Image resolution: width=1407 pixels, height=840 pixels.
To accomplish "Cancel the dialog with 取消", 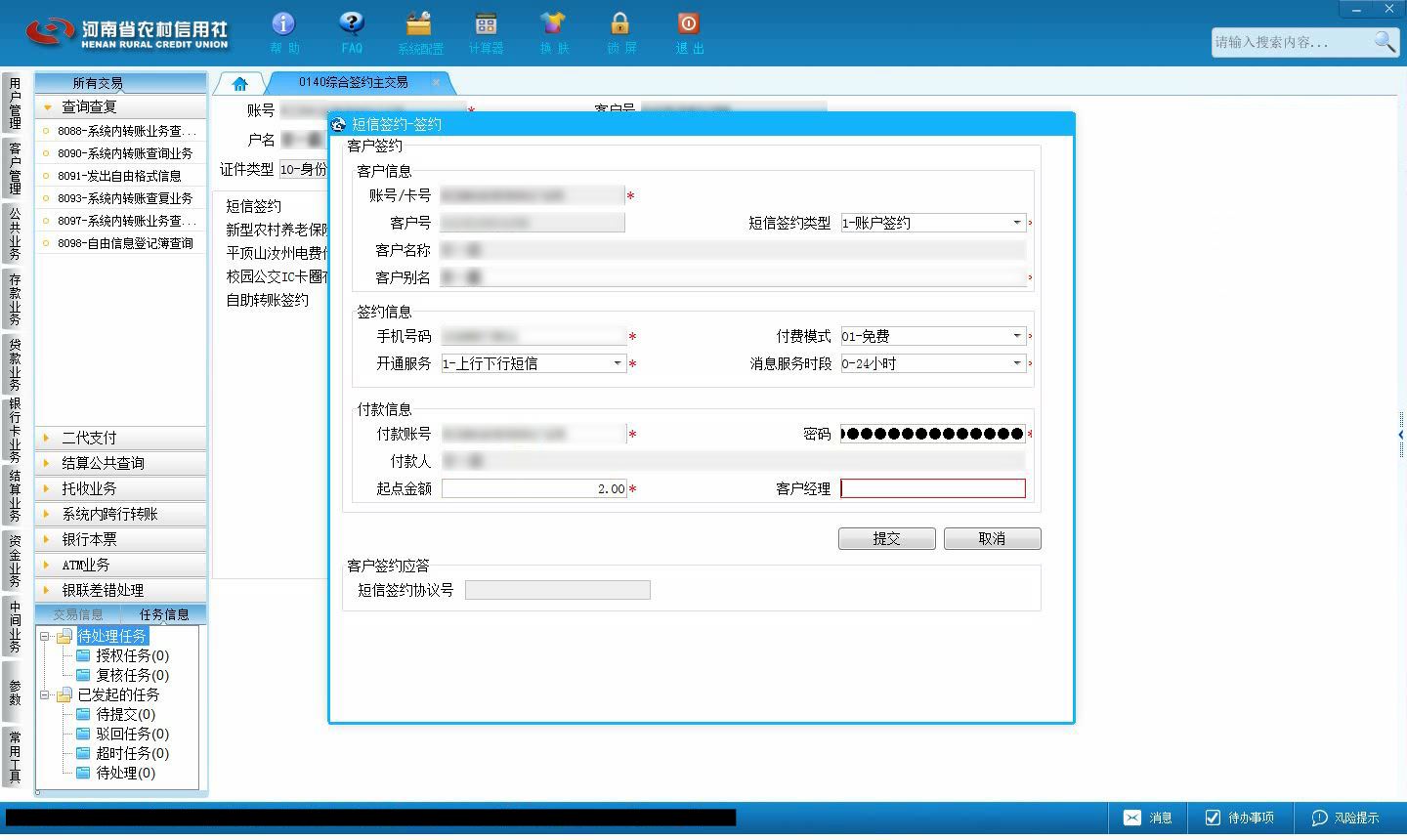I will 993,538.
